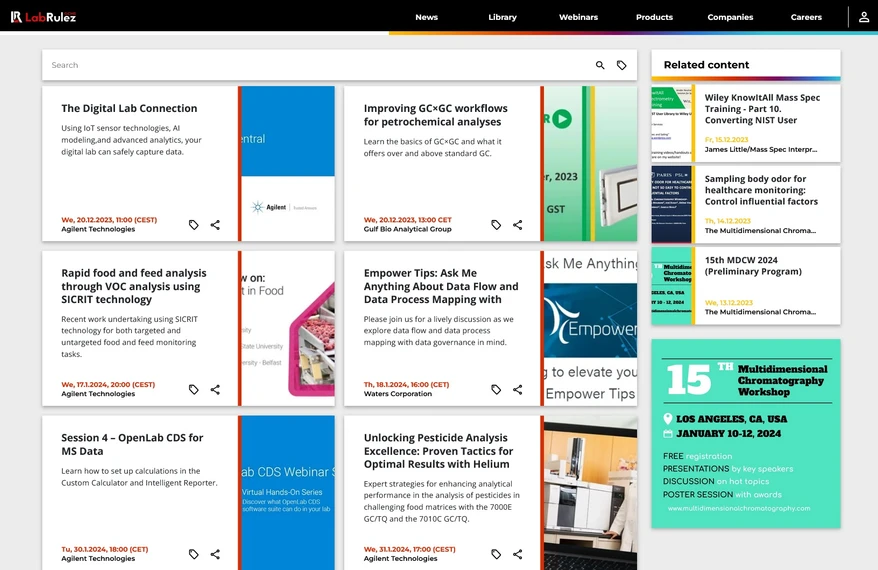This screenshot has width=878, height=570.
Task: Click date We, 17.1.2024, 20:00 (CEST)
Action: click(108, 384)
